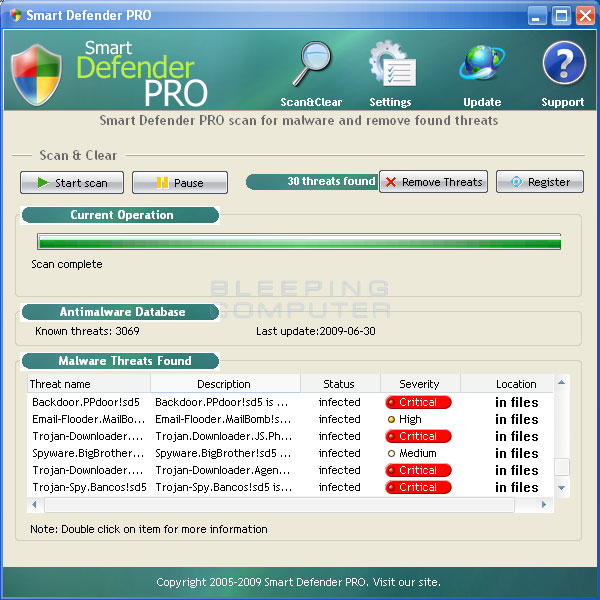The image size is (600, 600).
Task: Select the Spyware.BigBrother threat entry
Action: (x=89, y=453)
